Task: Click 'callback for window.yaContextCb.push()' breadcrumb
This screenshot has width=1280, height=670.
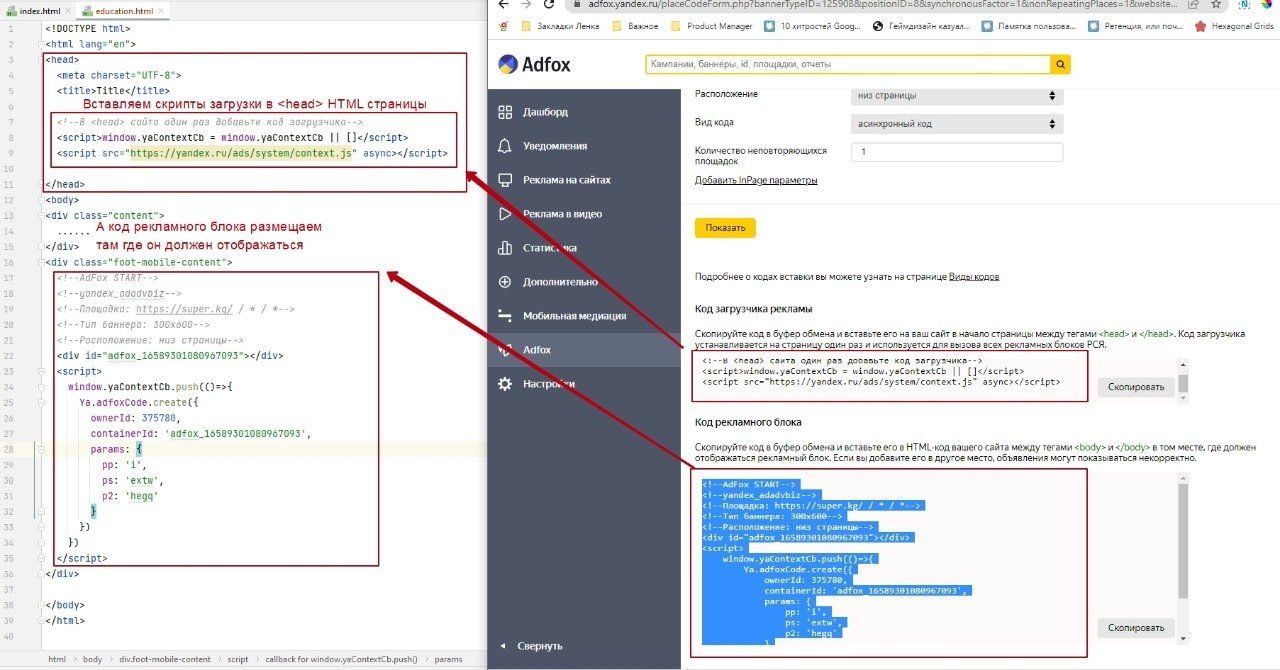Action: pyautogui.click(x=341, y=660)
